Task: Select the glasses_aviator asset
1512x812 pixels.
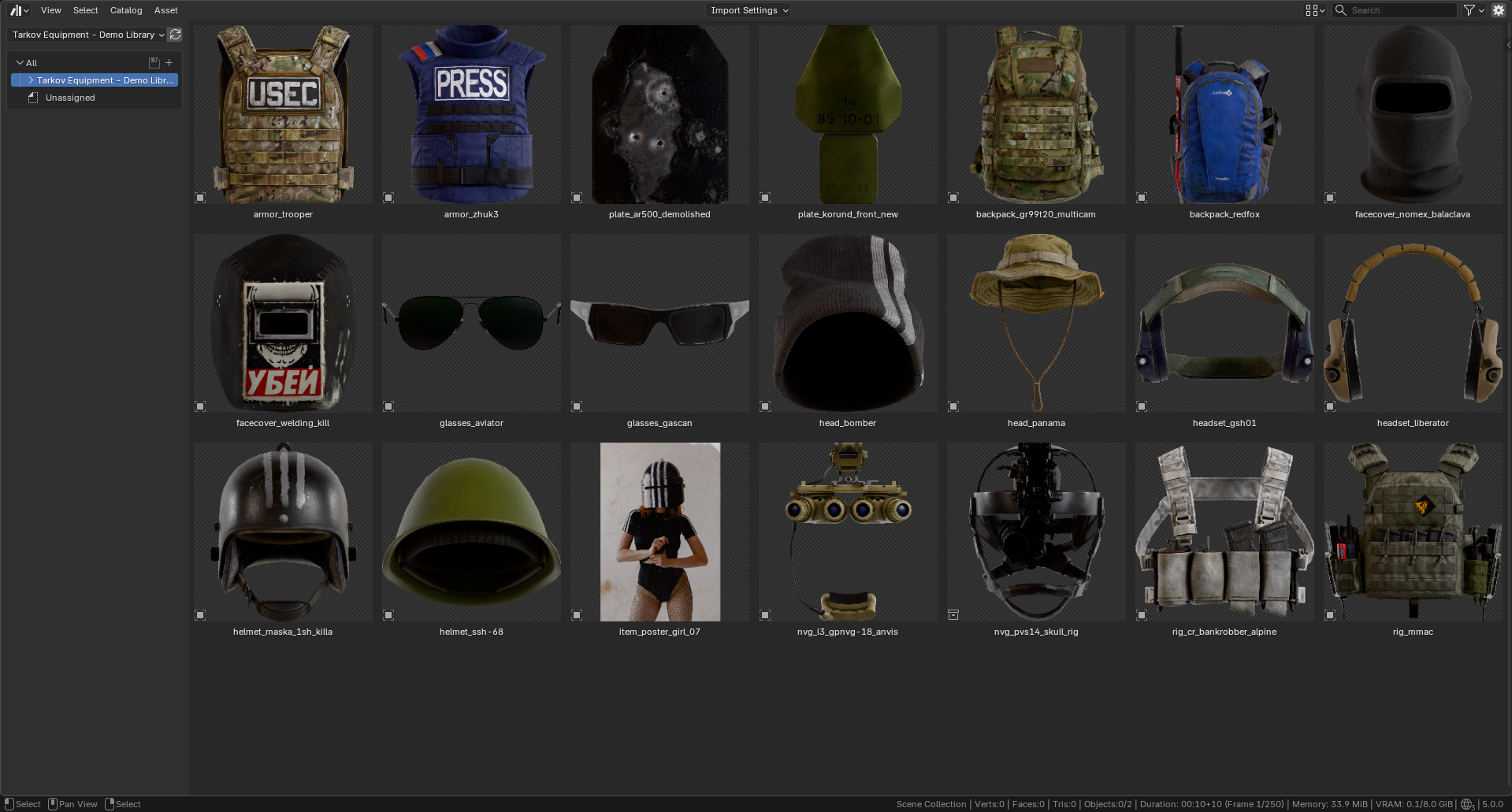Action: [x=471, y=324]
